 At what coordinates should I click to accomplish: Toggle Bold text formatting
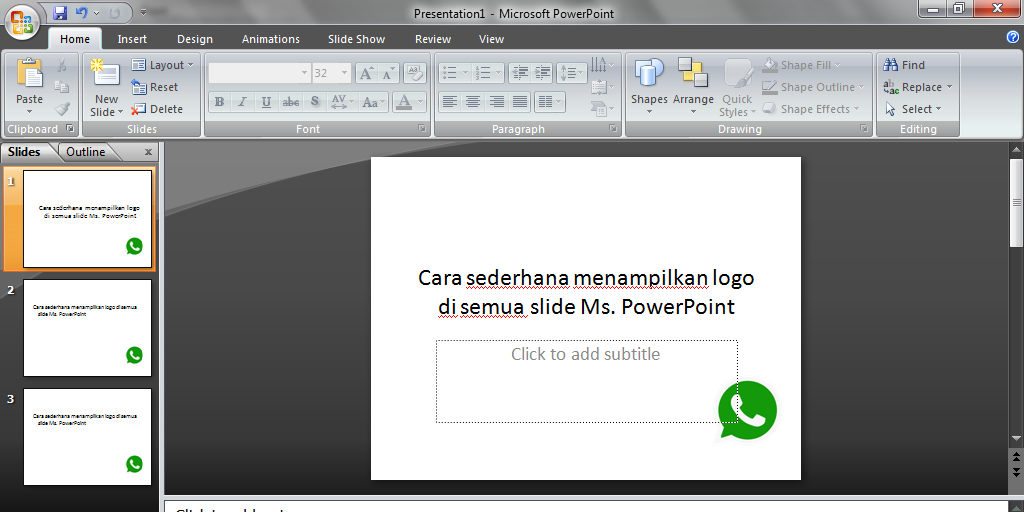(219, 102)
